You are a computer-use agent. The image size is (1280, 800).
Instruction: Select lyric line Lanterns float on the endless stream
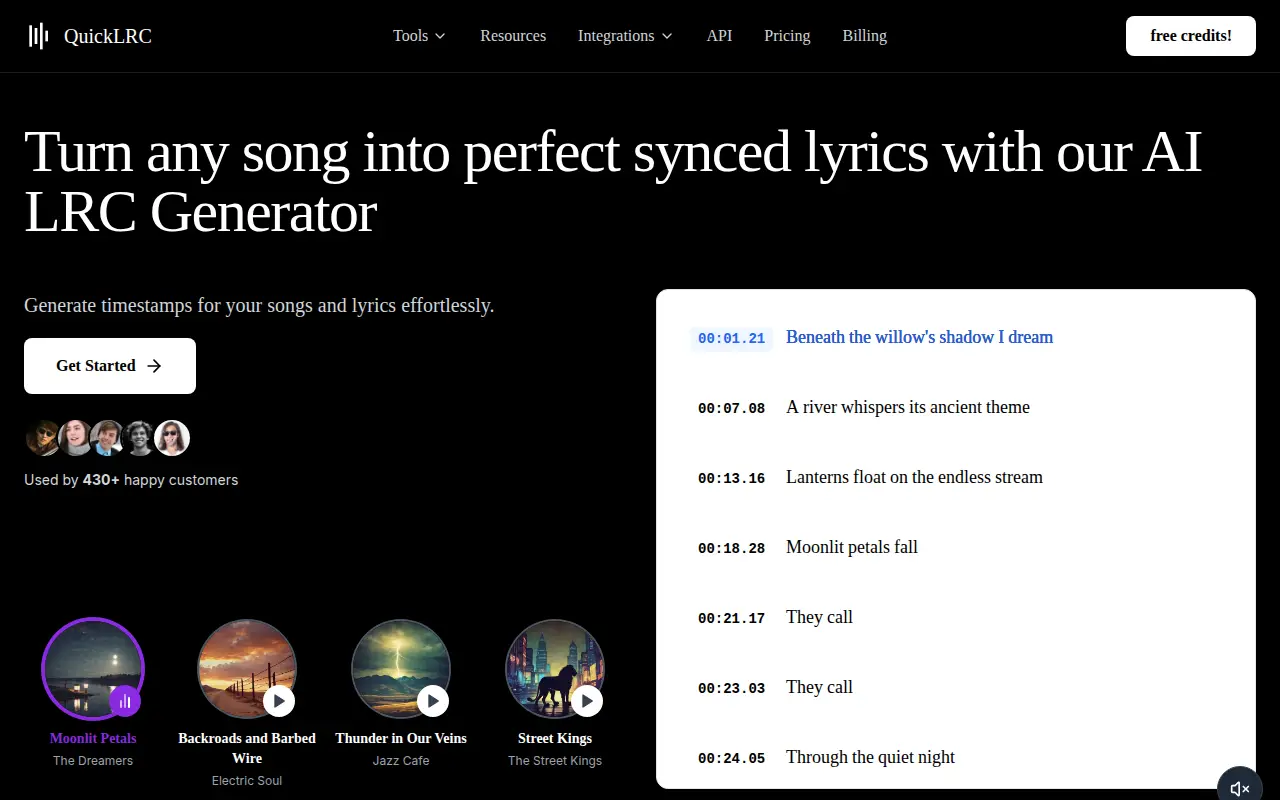tap(914, 477)
